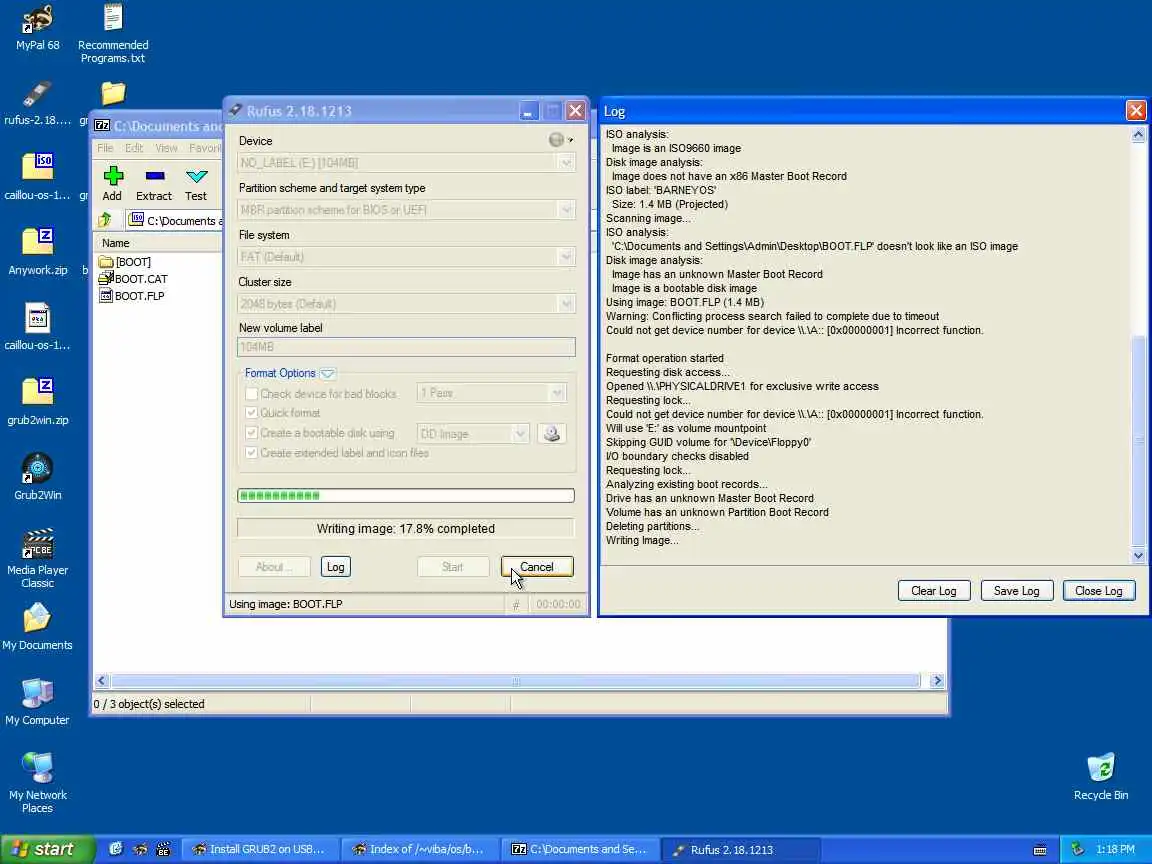Launch Media Player Classic from desktop
Image resolution: width=1152 pixels, height=864 pixels.
[x=37, y=558]
